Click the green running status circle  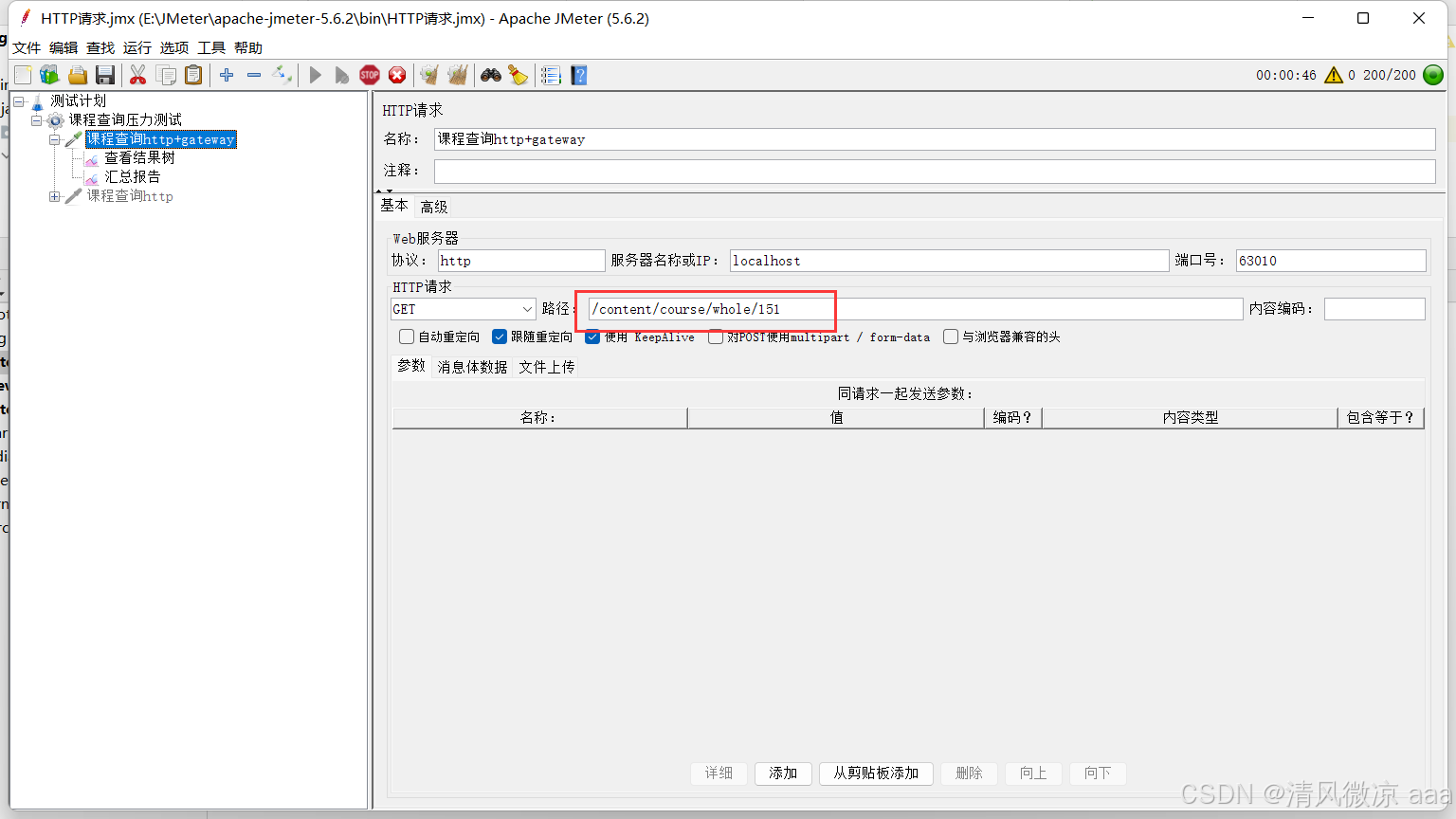pyautogui.click(x=1434, y=75)
